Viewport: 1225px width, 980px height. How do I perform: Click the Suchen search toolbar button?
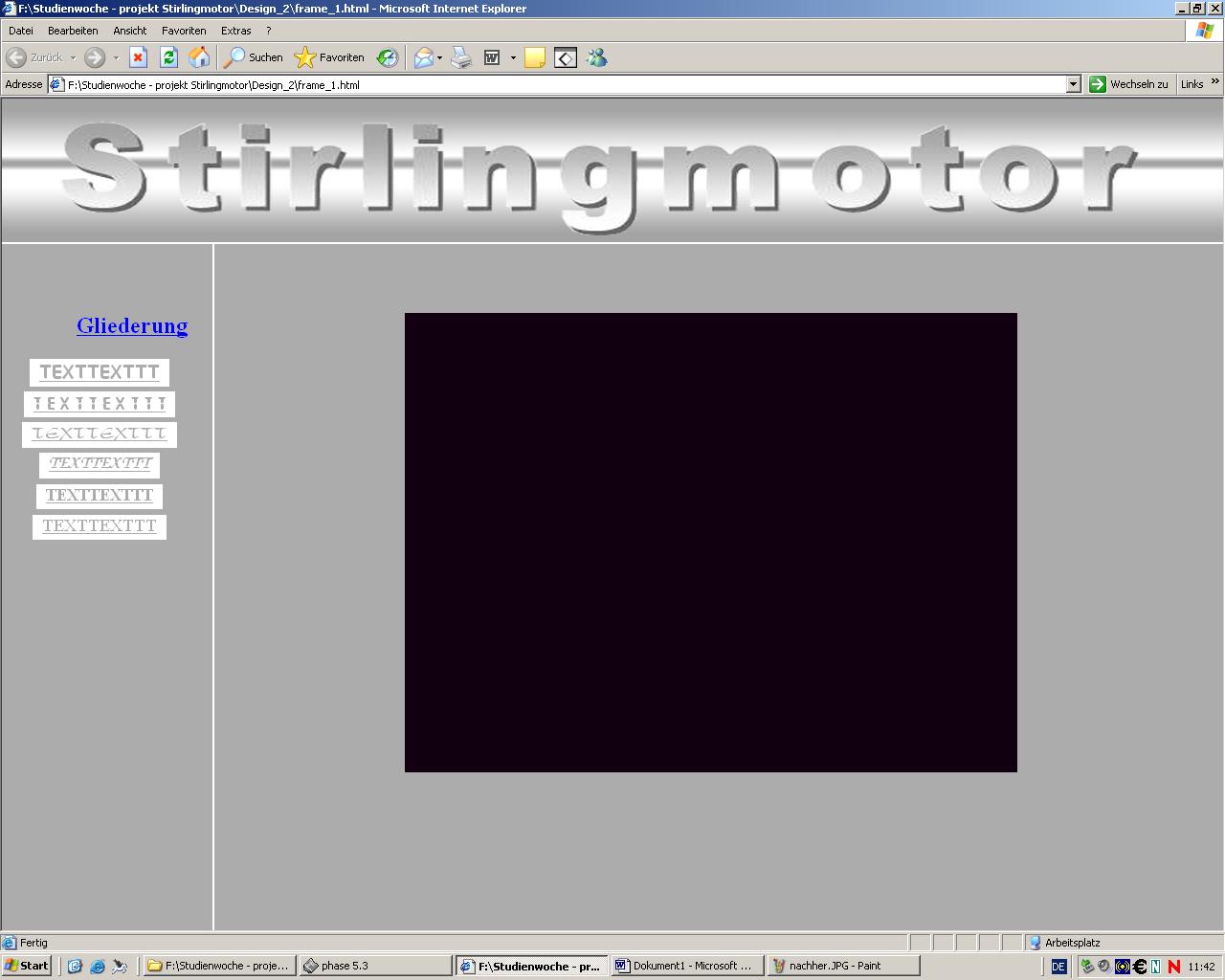(254, 57)
